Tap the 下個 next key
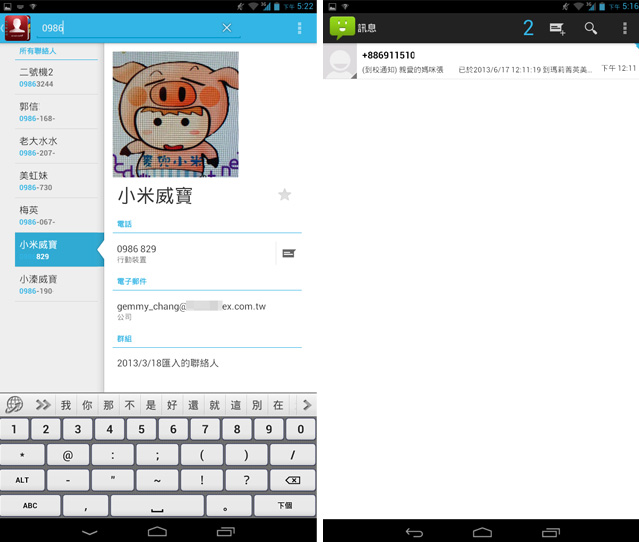Image resolution: width=639 pixels, height=542 pixels. 285,505
